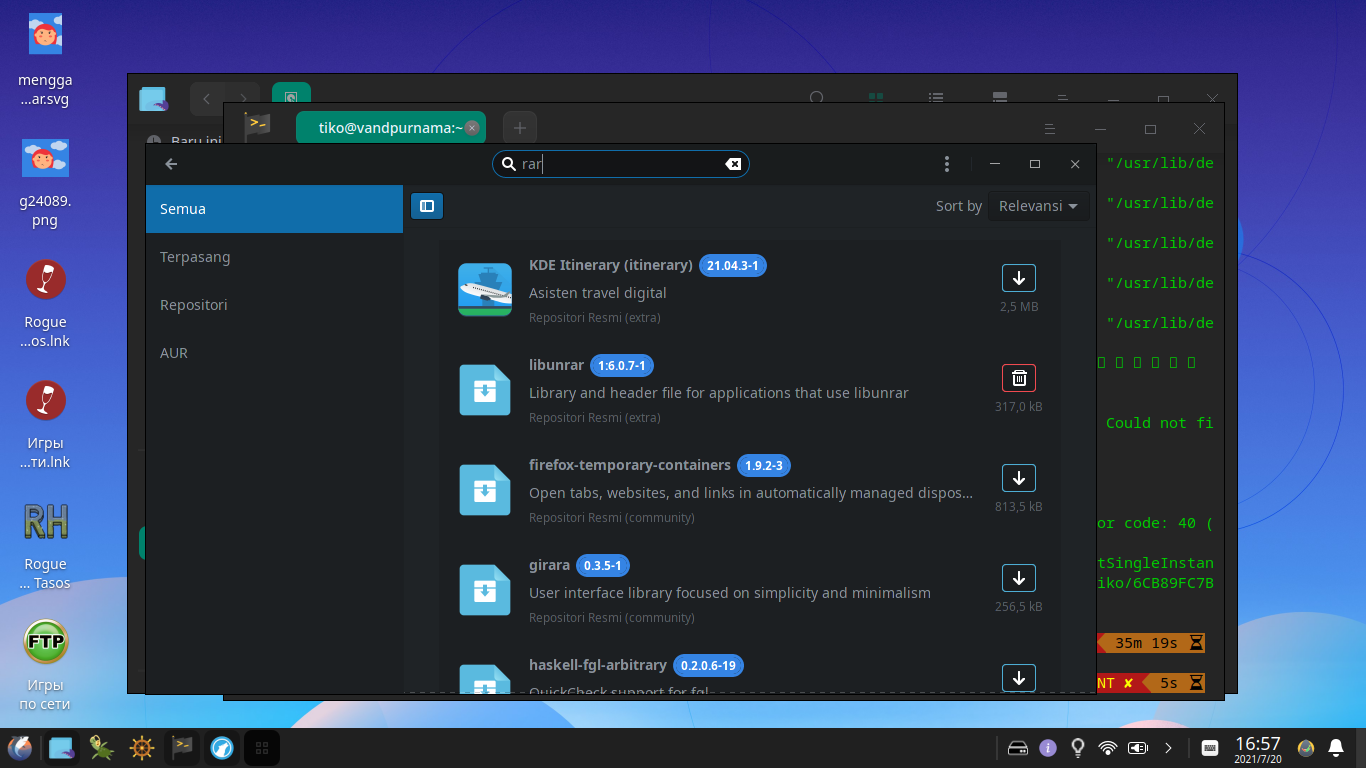1366x768 pixels.
Task: Click the girara package icon
Action: [x=485, y=590]
